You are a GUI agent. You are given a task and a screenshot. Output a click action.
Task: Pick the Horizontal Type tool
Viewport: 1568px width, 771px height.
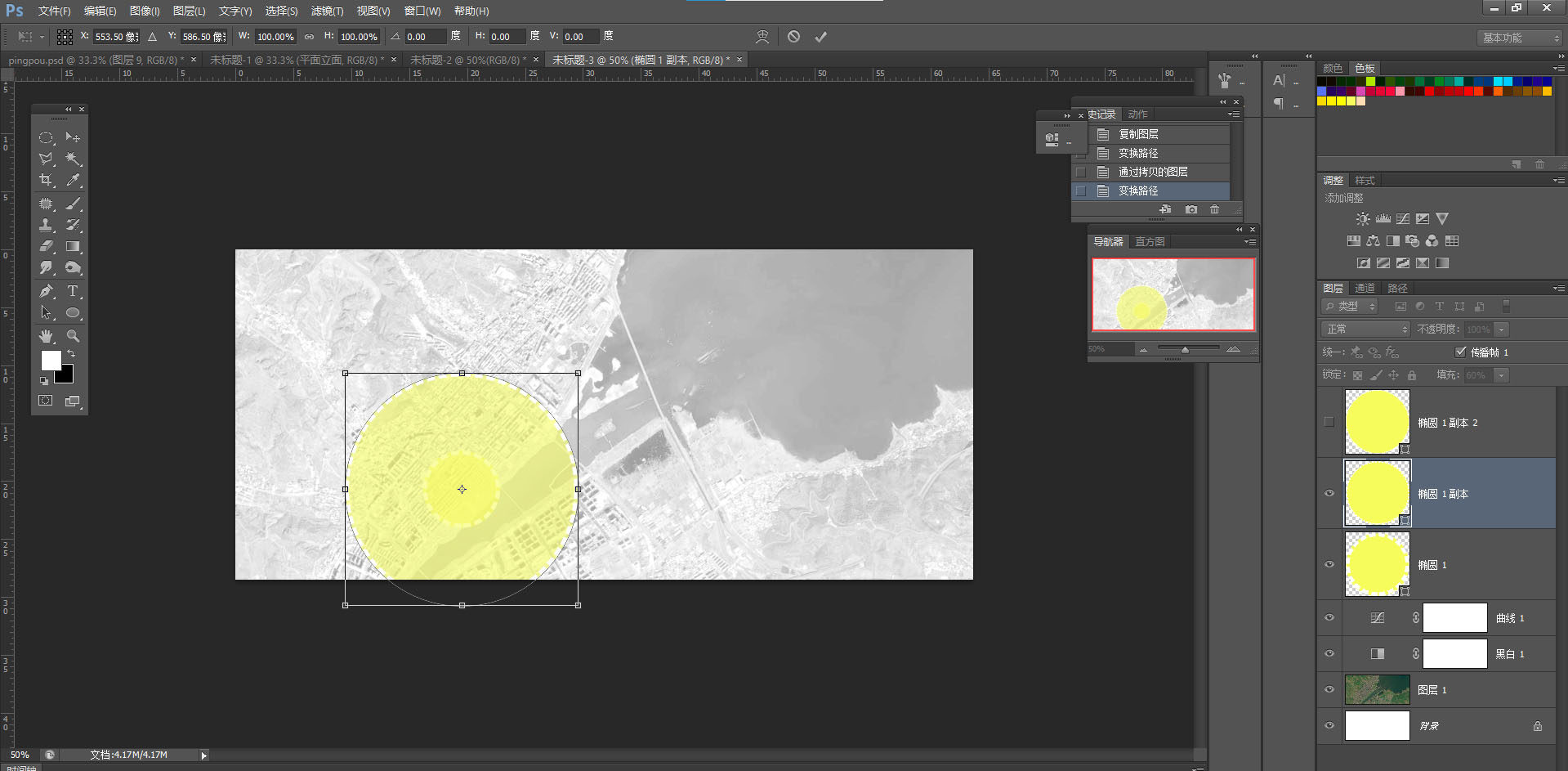pos(73,291)
